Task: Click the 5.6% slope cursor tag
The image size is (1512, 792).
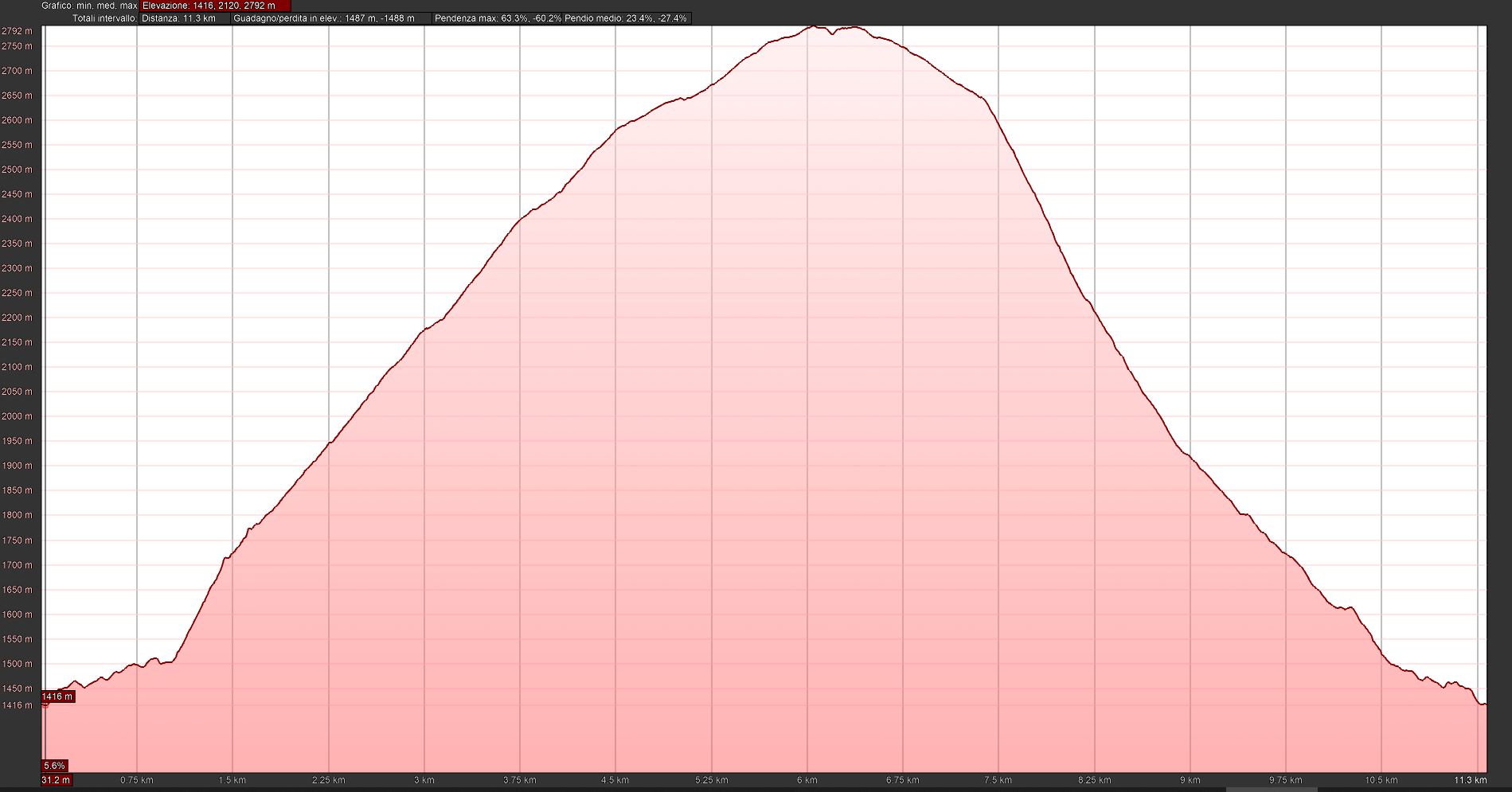Action: coord(54,766)
